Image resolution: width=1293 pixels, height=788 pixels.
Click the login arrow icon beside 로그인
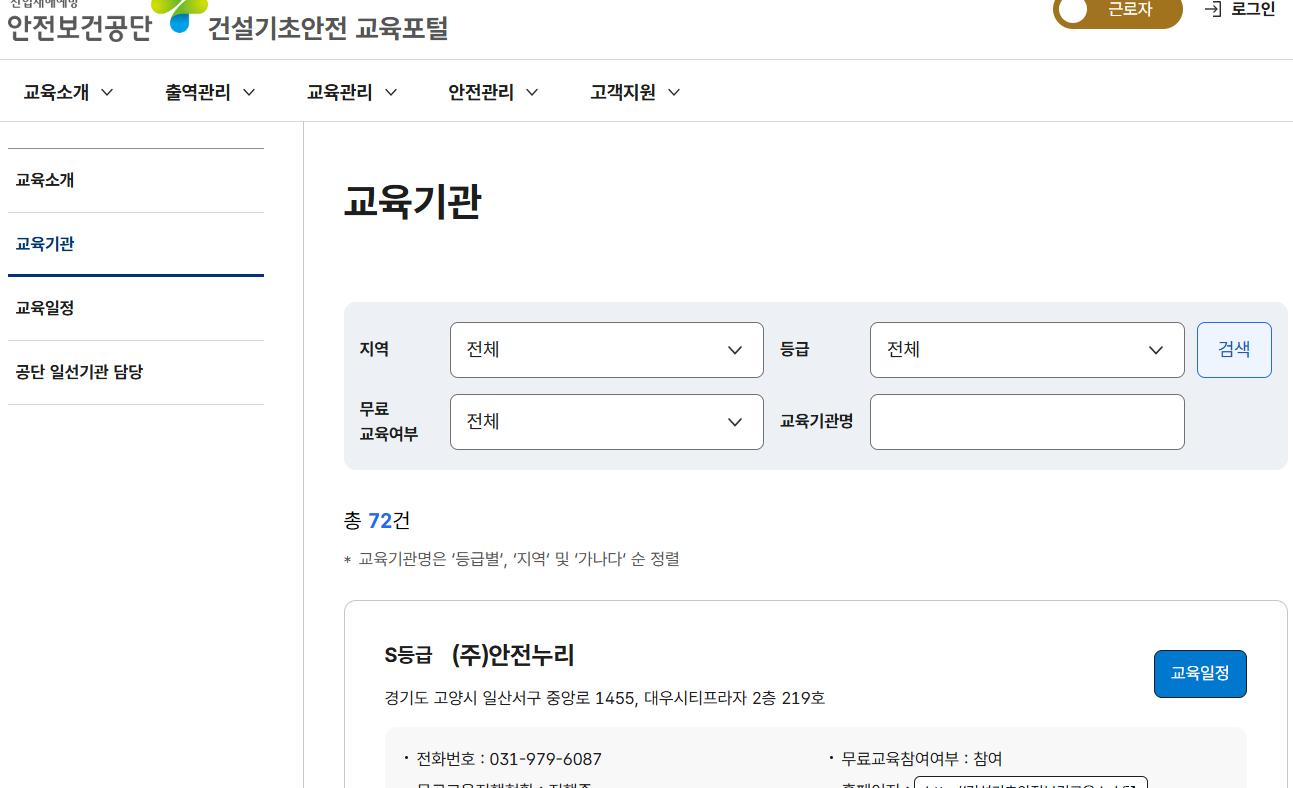1213,9
